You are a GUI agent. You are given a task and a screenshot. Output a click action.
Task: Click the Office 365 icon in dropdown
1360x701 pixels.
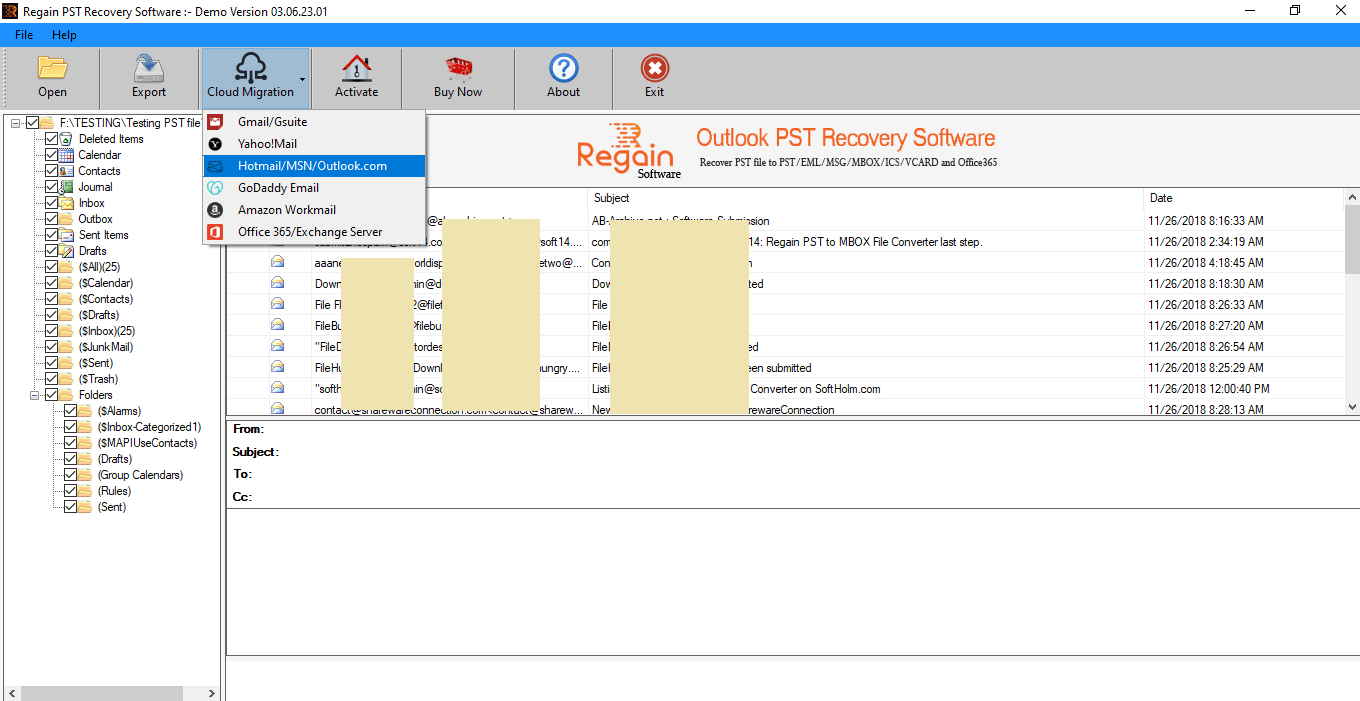click(215, 232)
